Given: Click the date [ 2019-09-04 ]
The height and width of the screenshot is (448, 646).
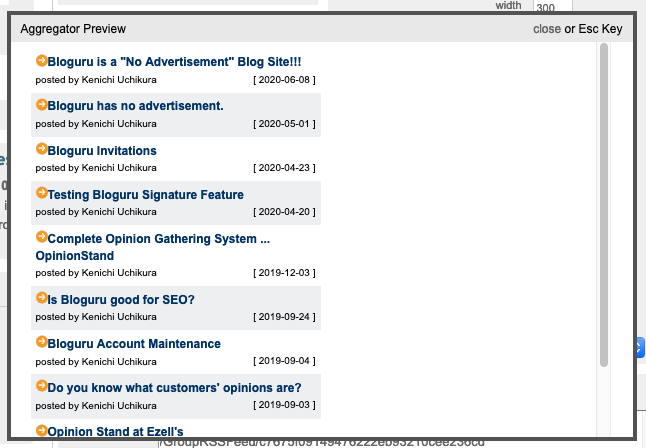Looking at the screenshot, I should click(284, 361).
